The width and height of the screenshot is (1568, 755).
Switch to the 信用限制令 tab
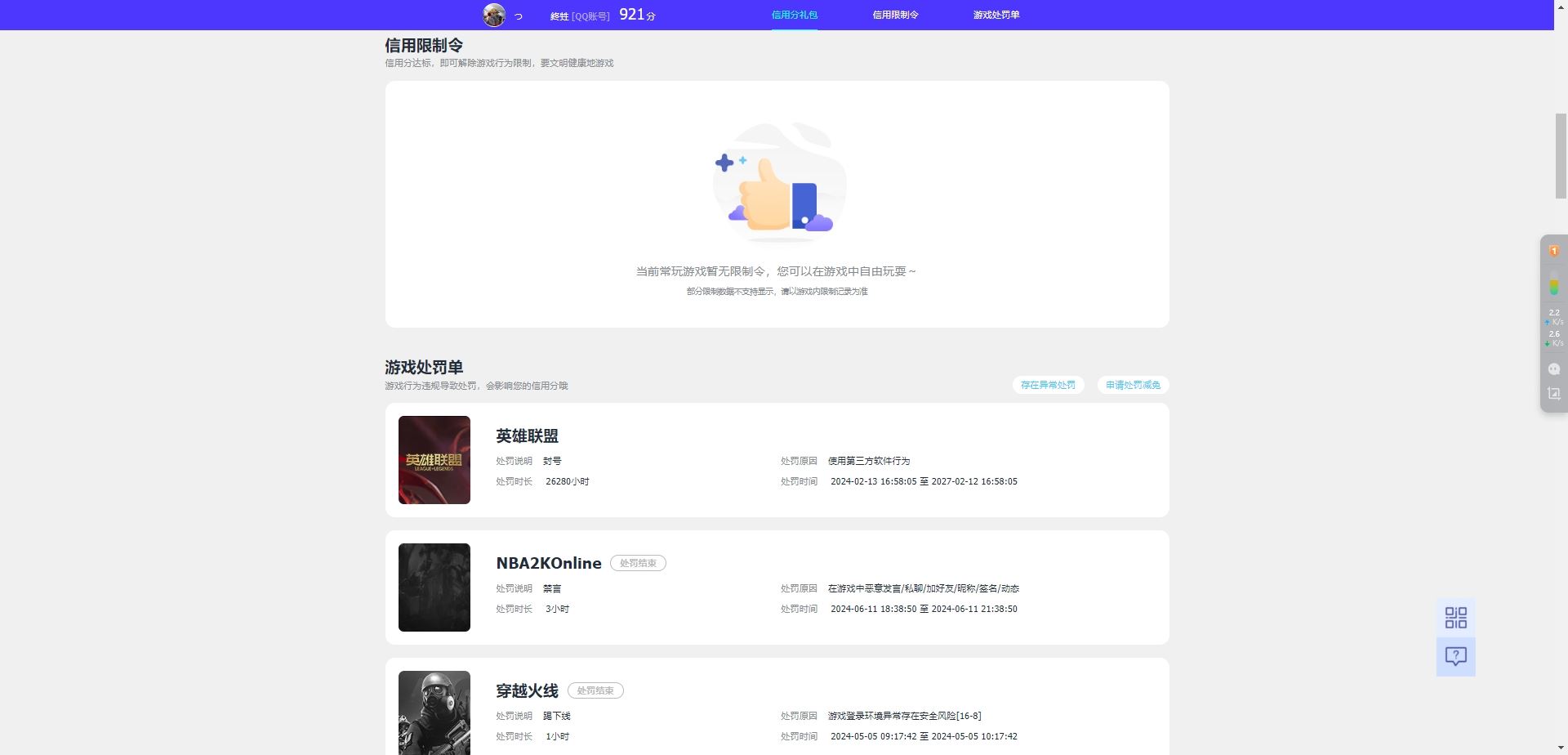point(895,15)
